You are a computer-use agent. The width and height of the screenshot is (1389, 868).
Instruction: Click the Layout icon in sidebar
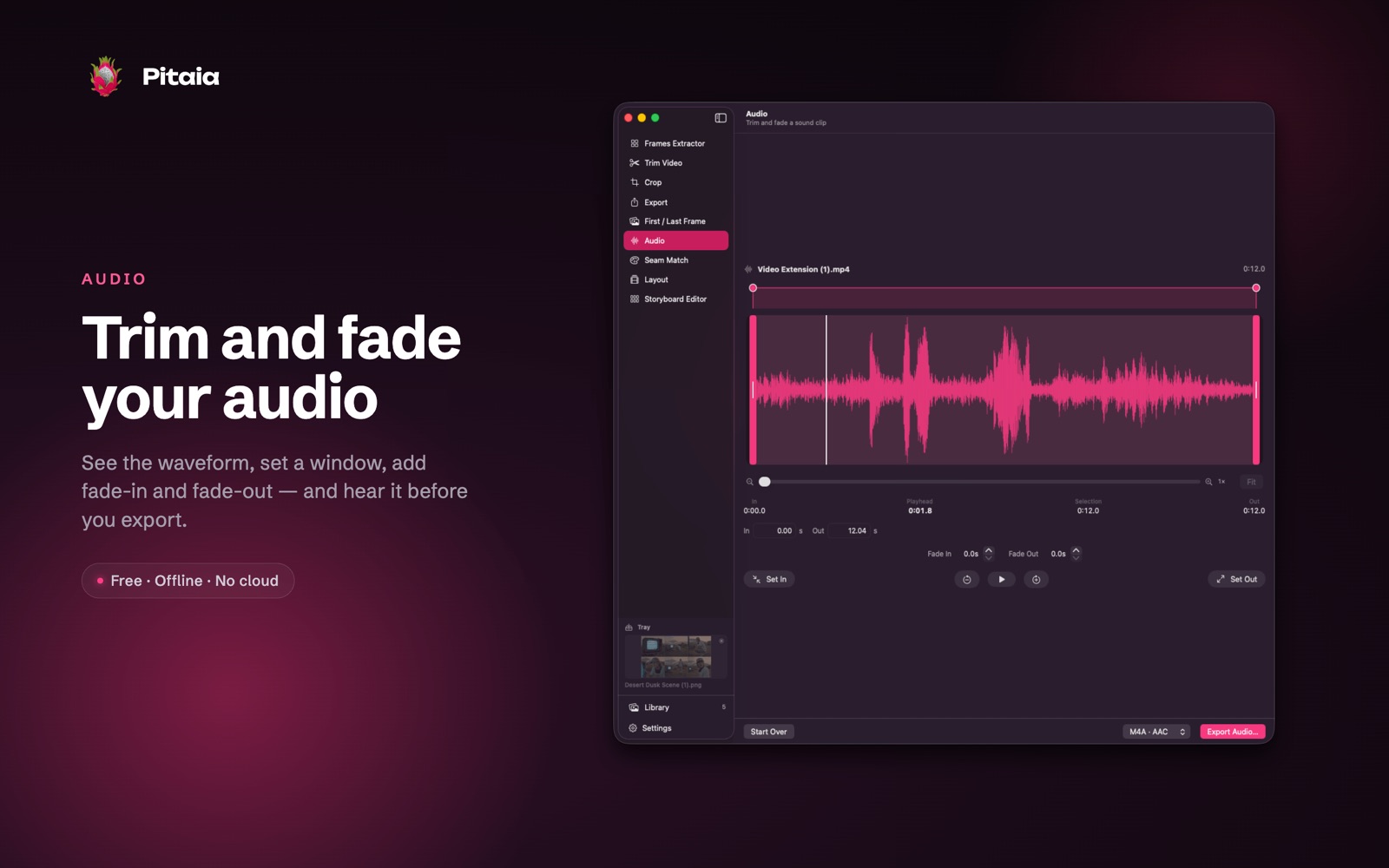tap(635, 279)
